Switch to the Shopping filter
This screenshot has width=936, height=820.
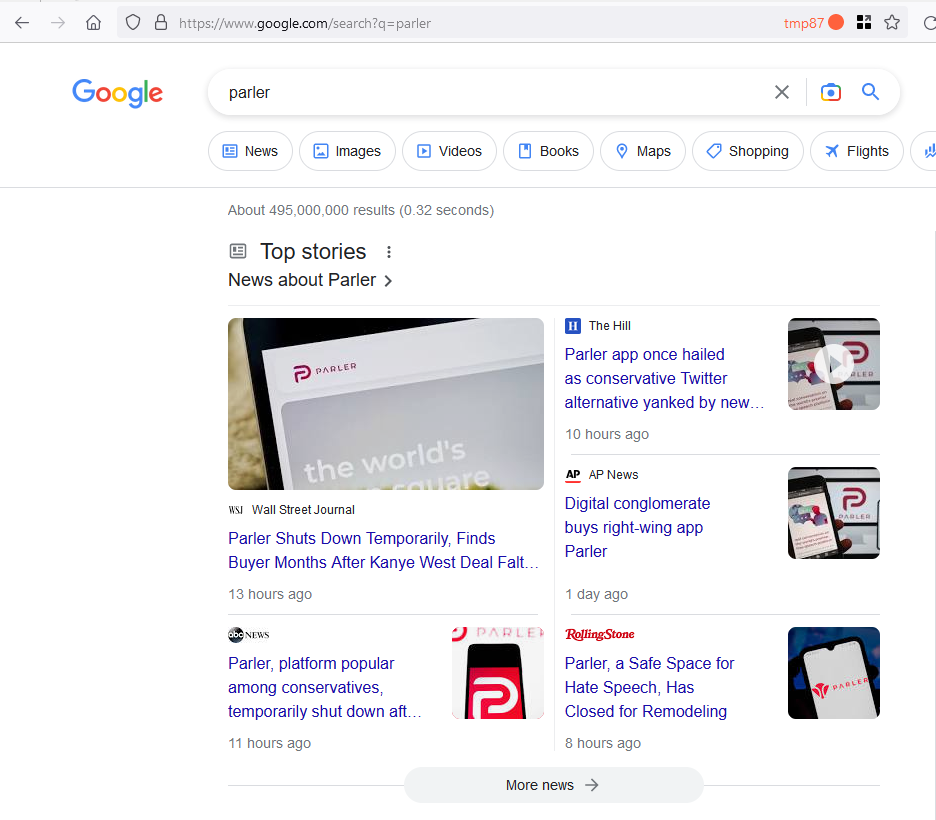(x=748, y=151)
